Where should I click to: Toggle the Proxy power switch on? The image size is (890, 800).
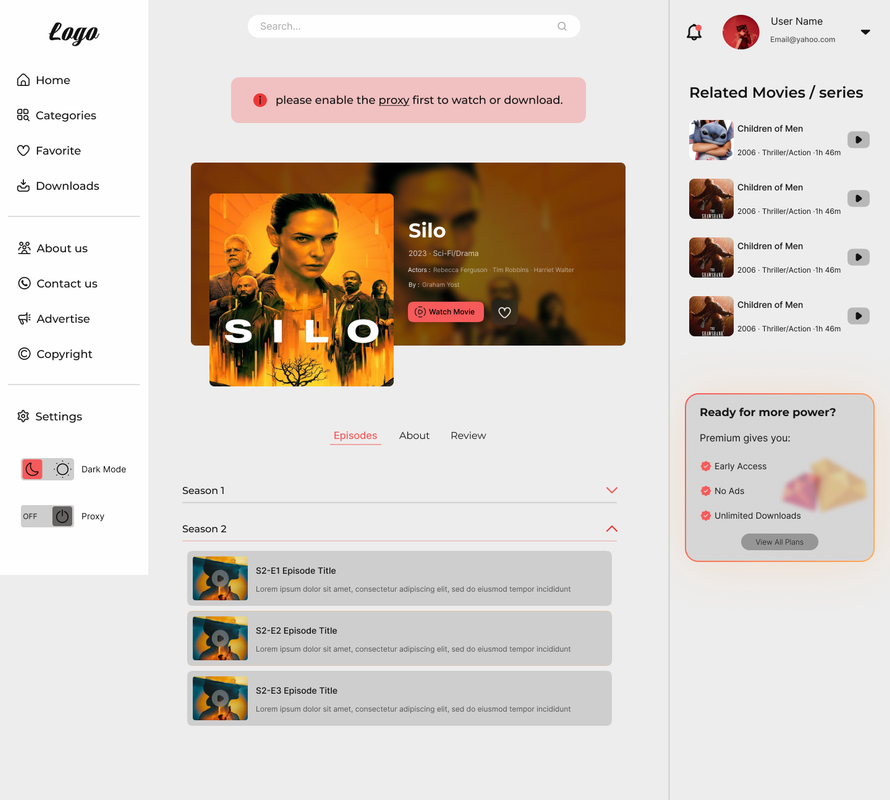(62, 516)
